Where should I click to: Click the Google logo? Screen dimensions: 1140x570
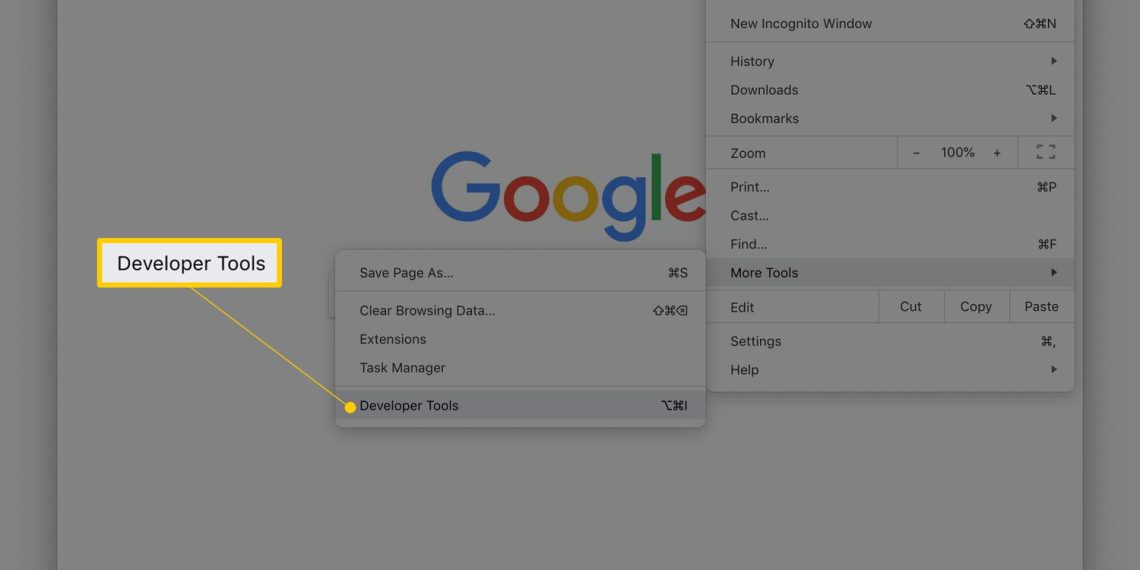(x=568, y=195)
